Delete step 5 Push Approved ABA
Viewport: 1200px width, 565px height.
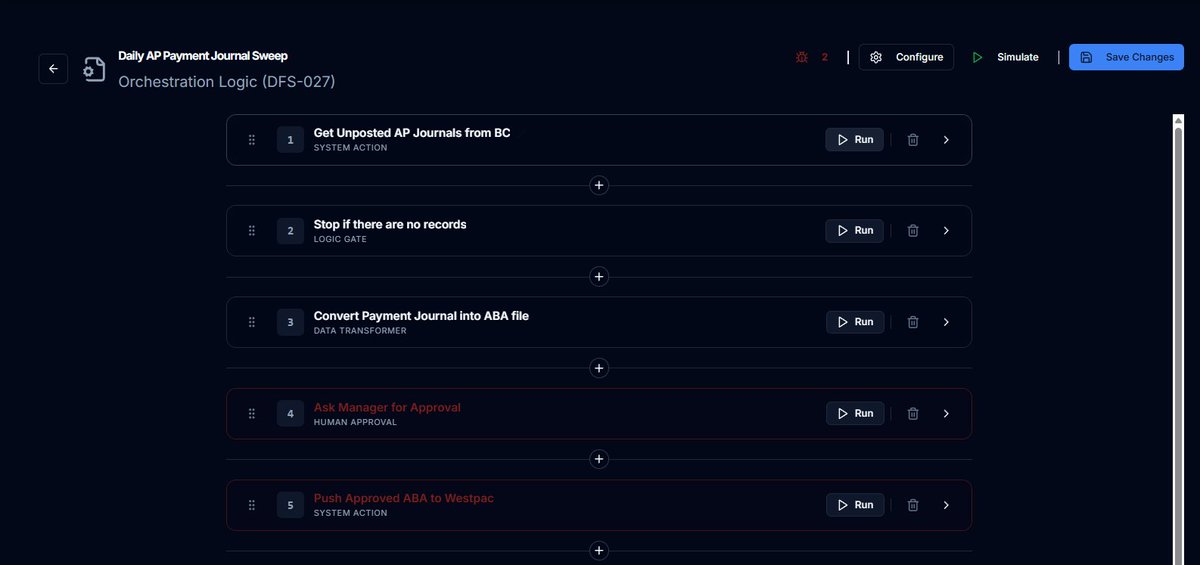point(913,505)
